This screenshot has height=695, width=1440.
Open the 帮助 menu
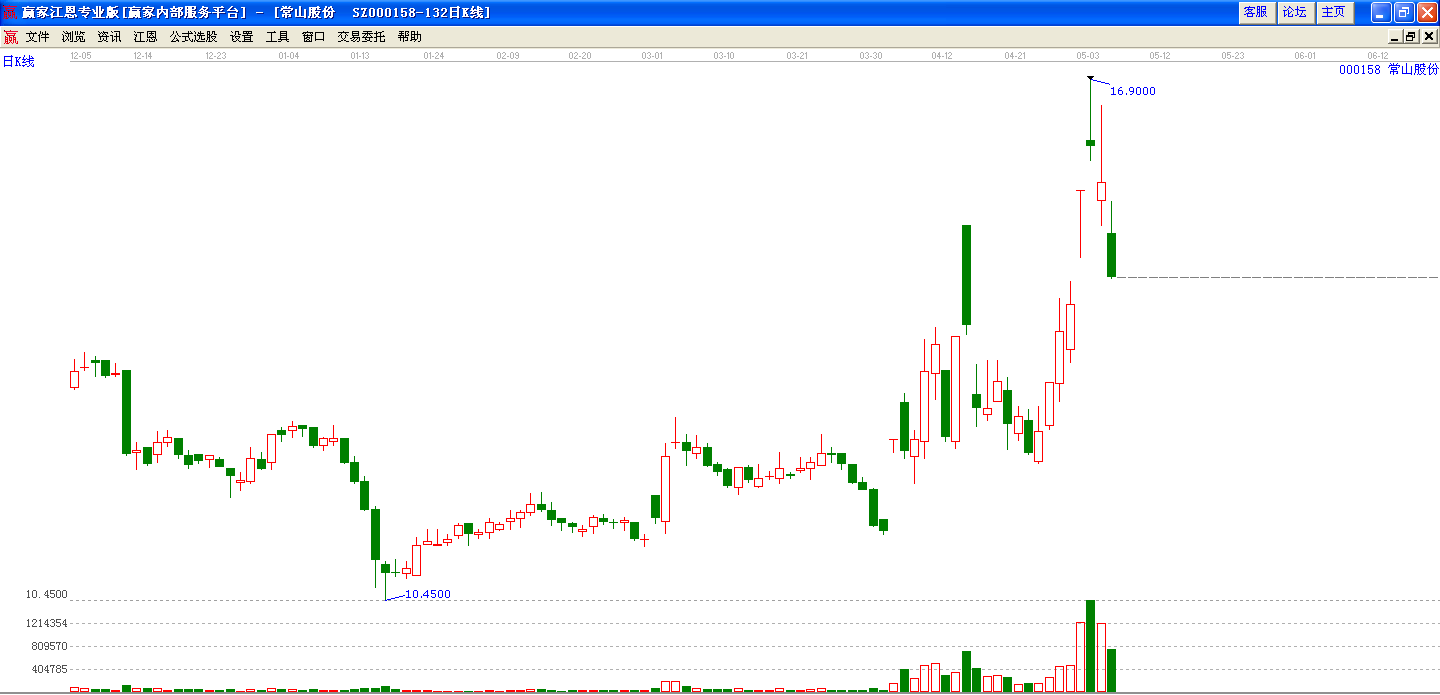(410, 36)
